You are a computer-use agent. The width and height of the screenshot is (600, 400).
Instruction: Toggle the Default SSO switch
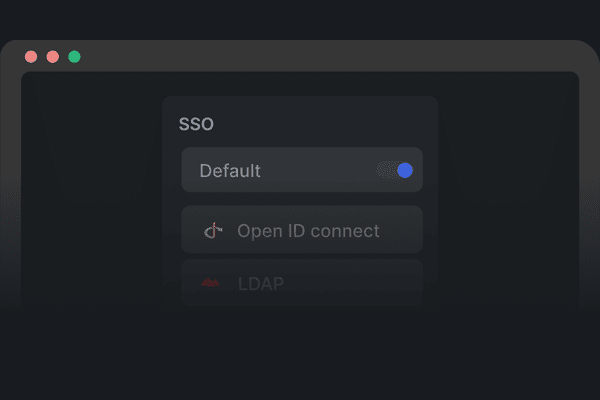tap(395, 170)
